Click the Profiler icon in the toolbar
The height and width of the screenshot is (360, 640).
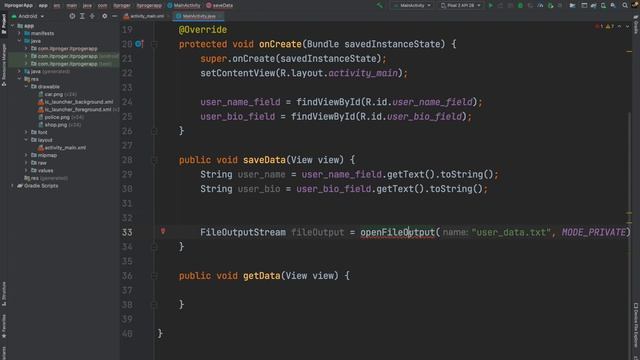(540, 5)
